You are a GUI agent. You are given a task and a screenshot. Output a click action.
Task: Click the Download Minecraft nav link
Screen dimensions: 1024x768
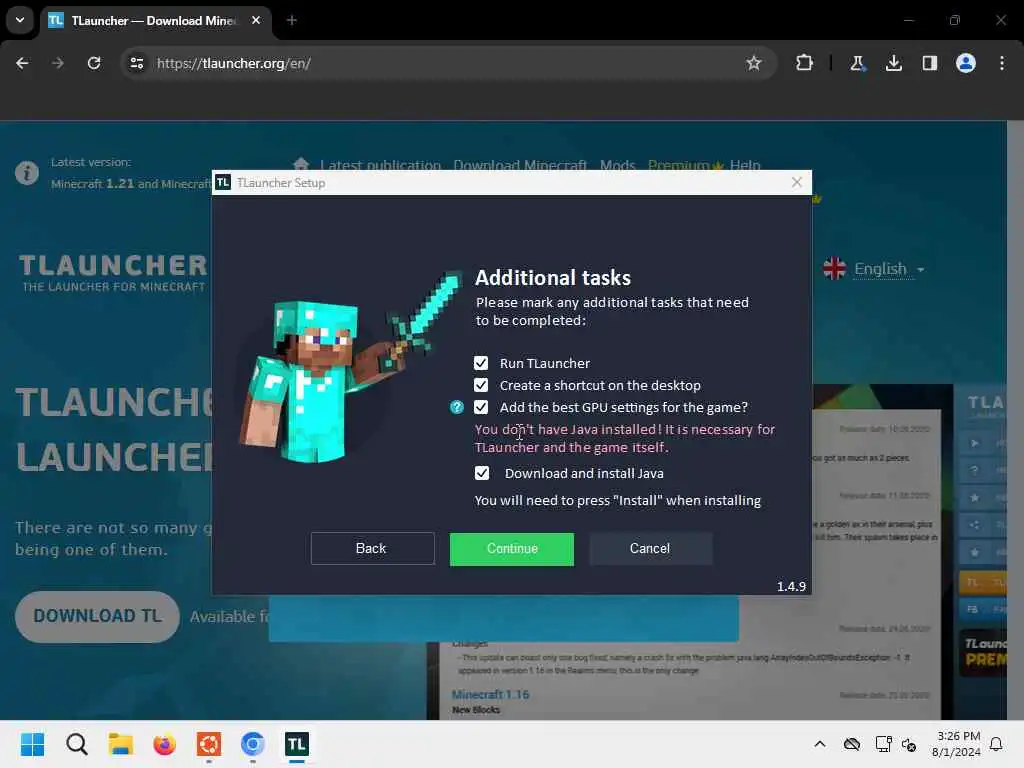(520, 165)
